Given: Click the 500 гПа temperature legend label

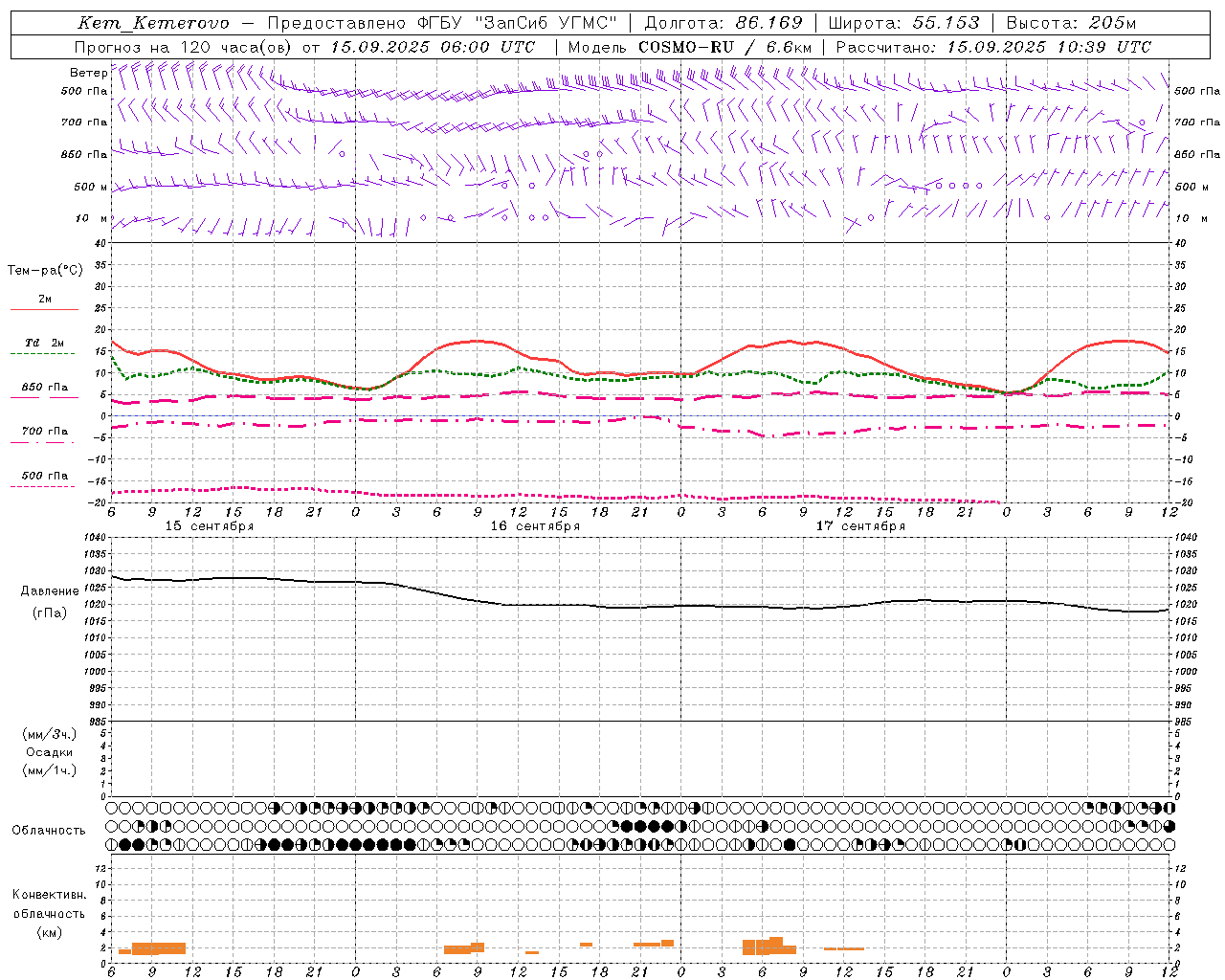Looking at the screenshot, I should click(x=45, y=476).
